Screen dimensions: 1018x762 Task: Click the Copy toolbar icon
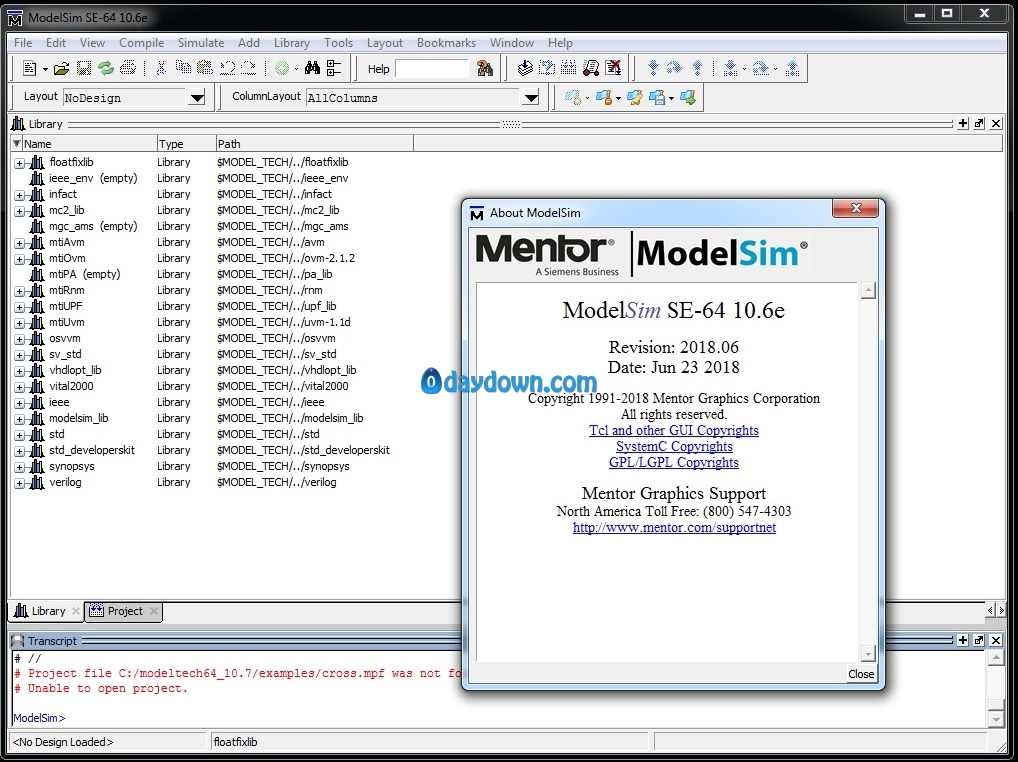[x=184, y=68]
